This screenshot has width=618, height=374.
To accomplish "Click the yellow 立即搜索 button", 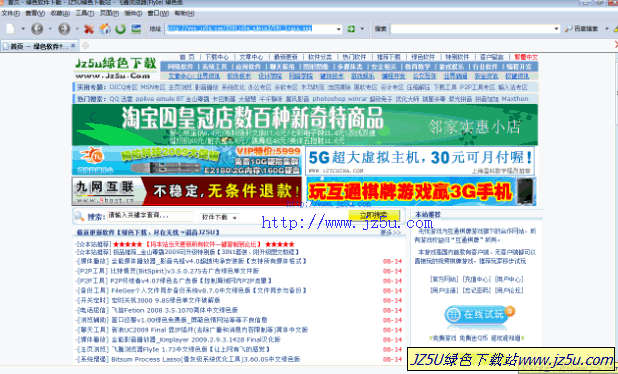I will coord(374,215).
